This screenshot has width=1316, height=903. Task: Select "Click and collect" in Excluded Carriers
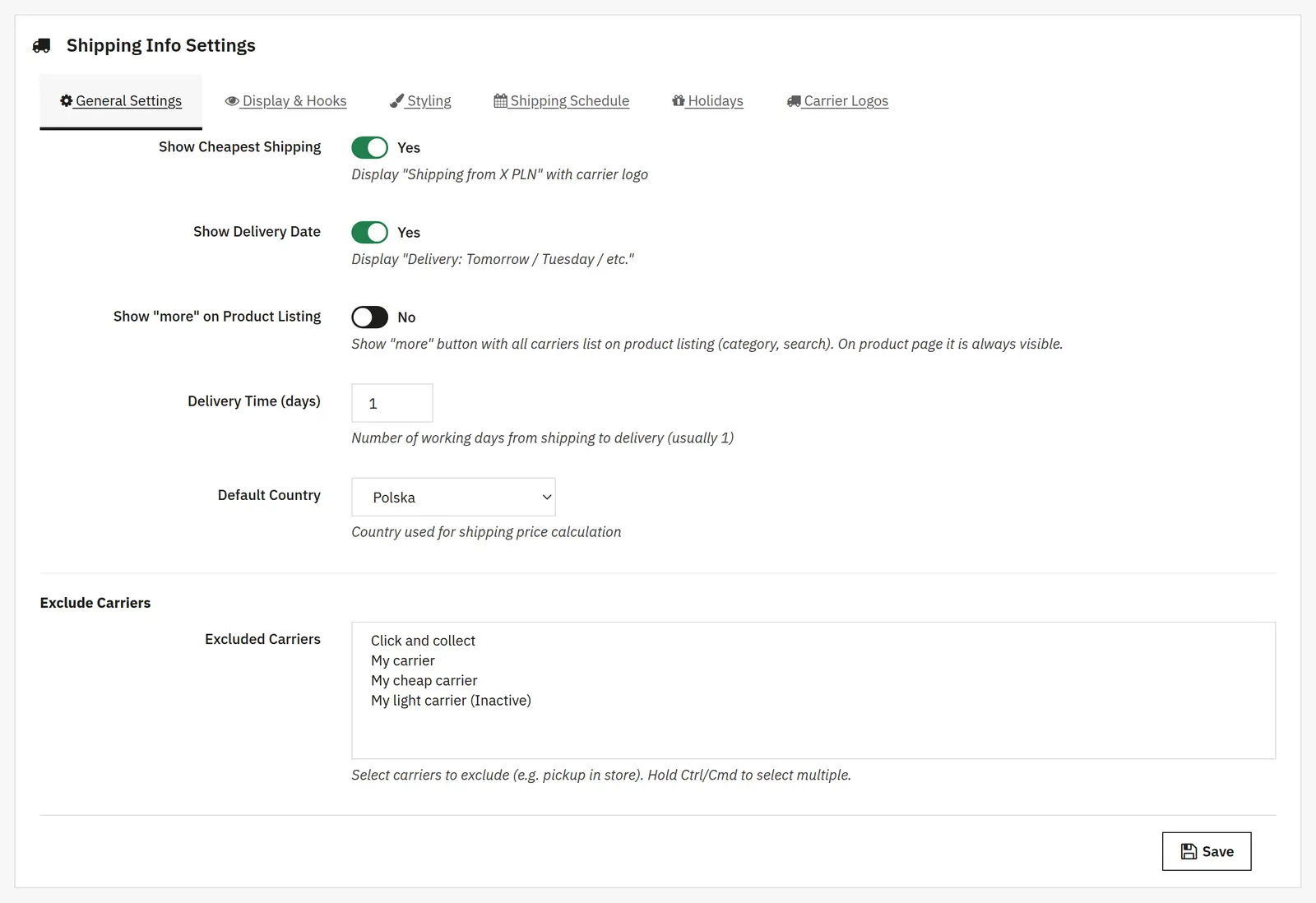tap(423, 641)
